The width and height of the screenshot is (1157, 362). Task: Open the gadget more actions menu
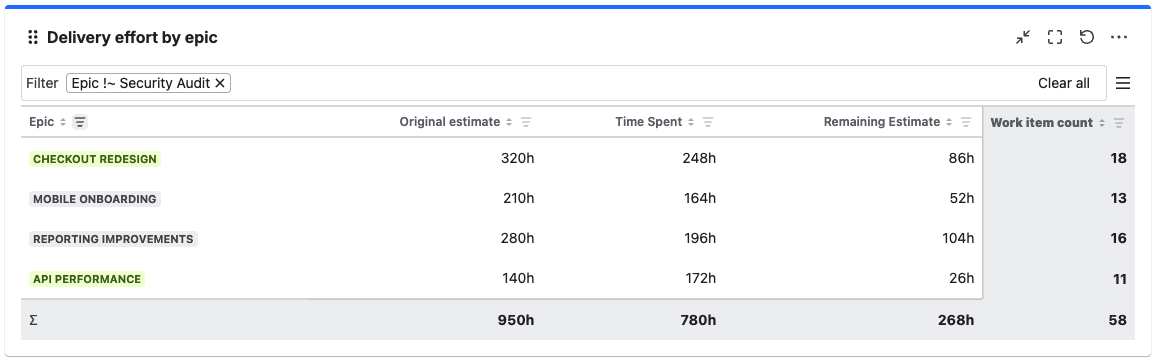1119,37
